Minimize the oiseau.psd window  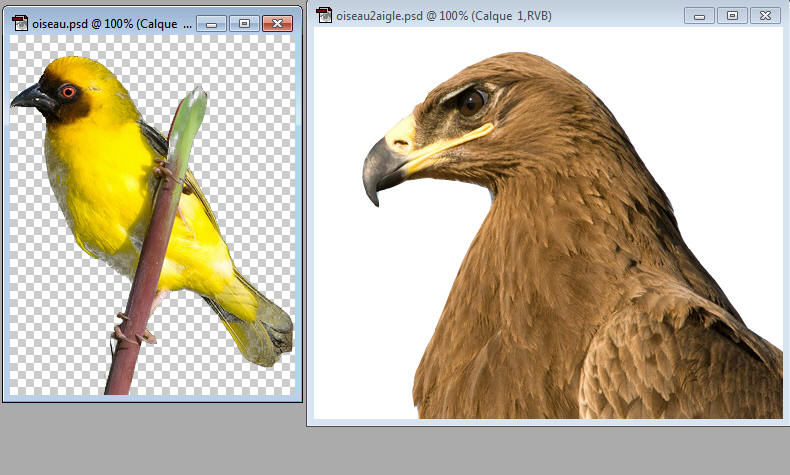coord(211,24)
